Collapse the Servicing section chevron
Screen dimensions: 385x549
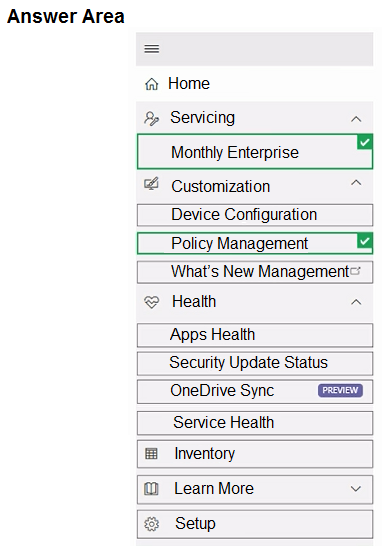pos(356,119)
